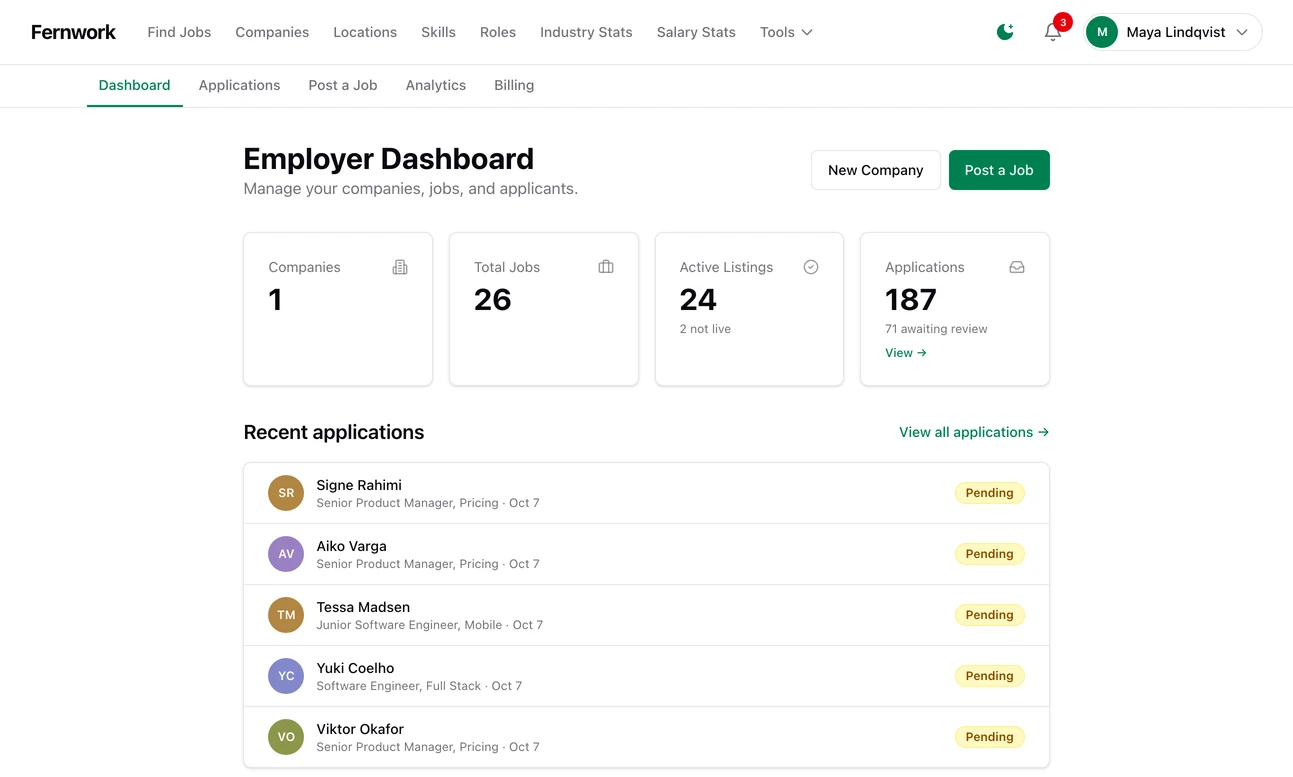Open Maya Lindqvist account menu
Viewport: 1293px width, 777px height.
[x=1173, y=32]
